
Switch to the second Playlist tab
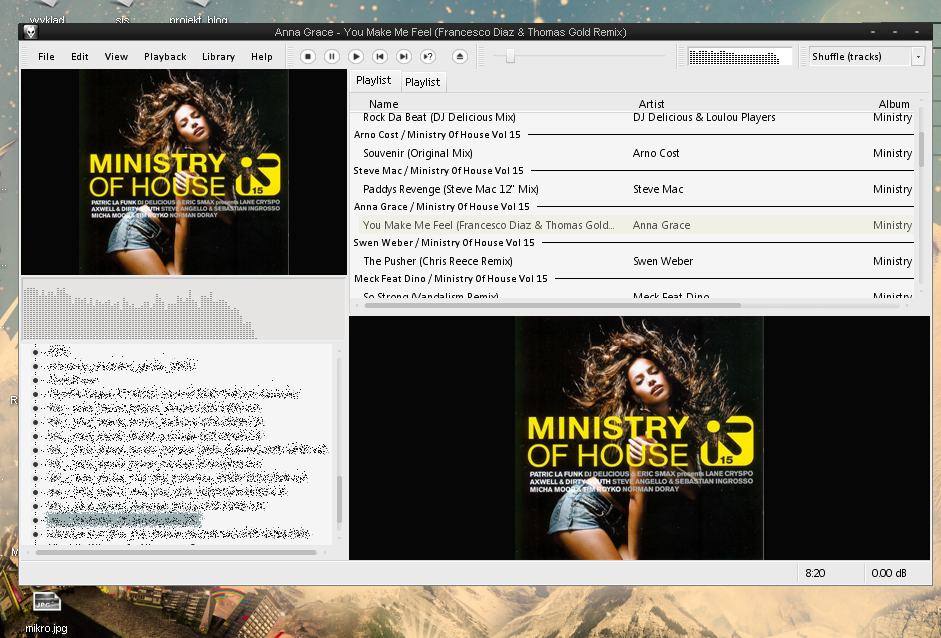pyautogui.click(x=422, y=82)
